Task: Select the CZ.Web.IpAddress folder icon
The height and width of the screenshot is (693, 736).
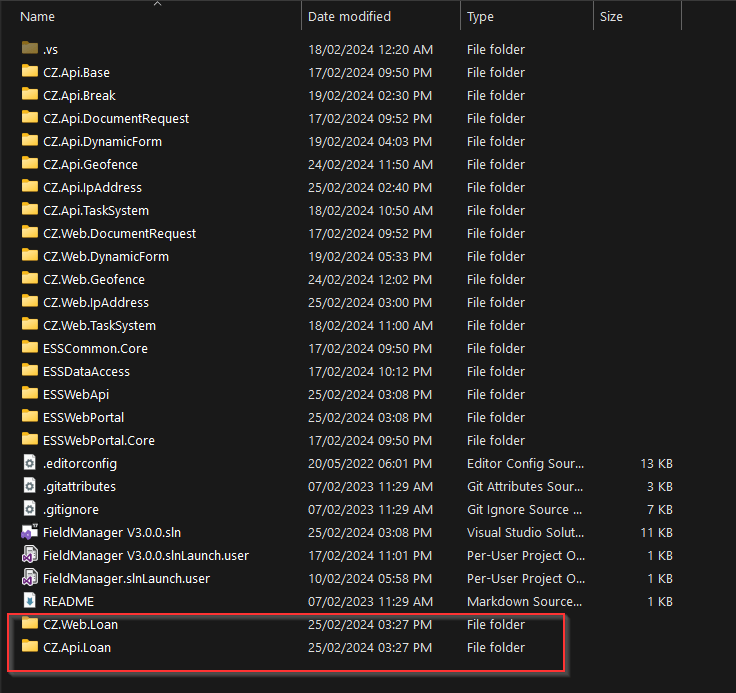Action: pos(30,301)
